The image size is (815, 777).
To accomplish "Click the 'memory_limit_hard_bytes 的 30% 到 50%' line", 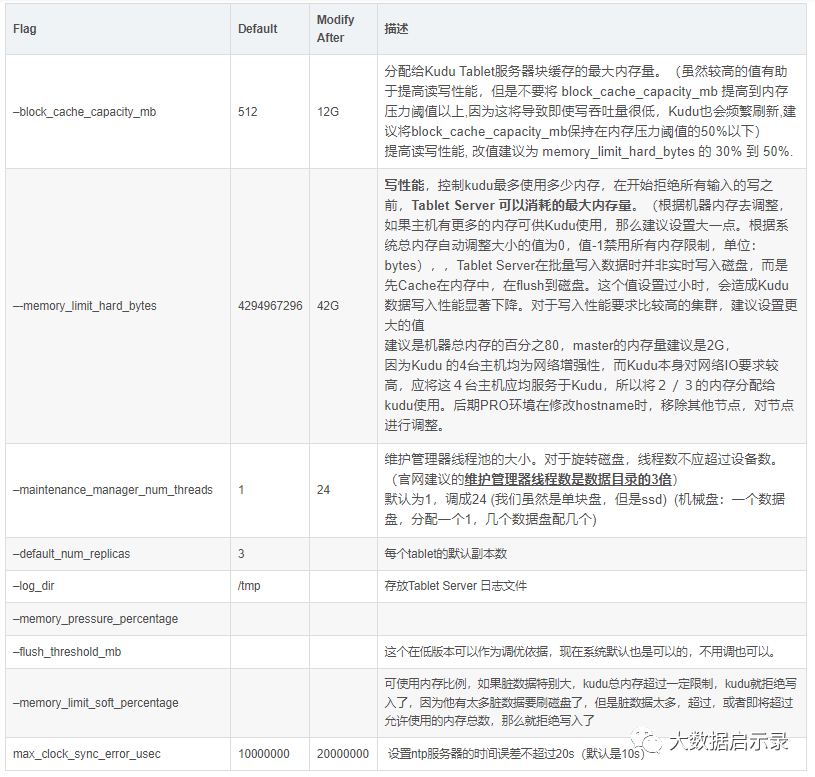I will (588, 151).
